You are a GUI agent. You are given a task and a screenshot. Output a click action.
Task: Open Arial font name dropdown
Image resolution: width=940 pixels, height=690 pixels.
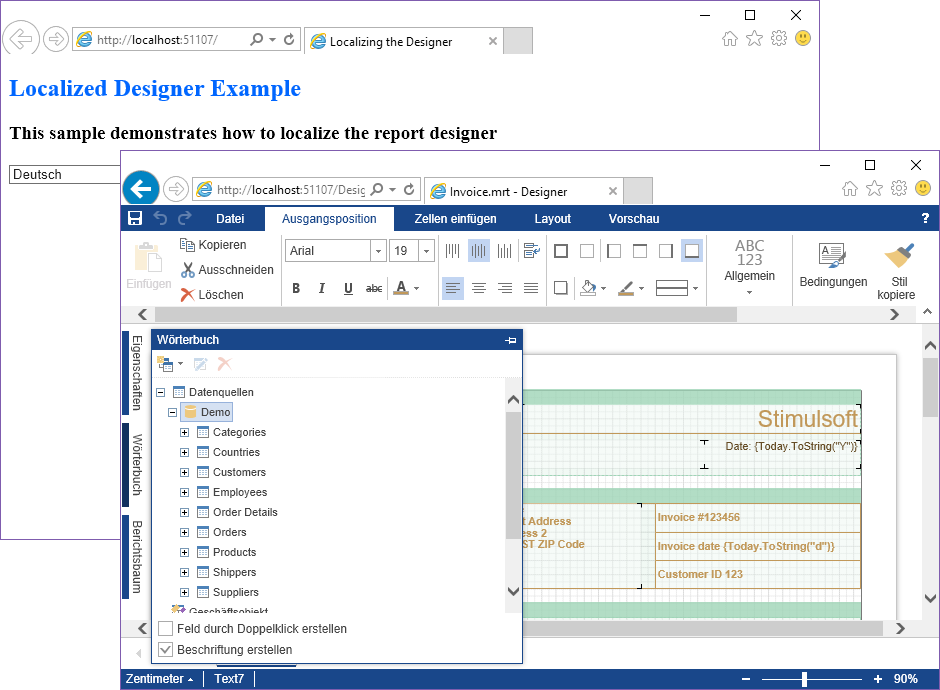click(378, 251)
